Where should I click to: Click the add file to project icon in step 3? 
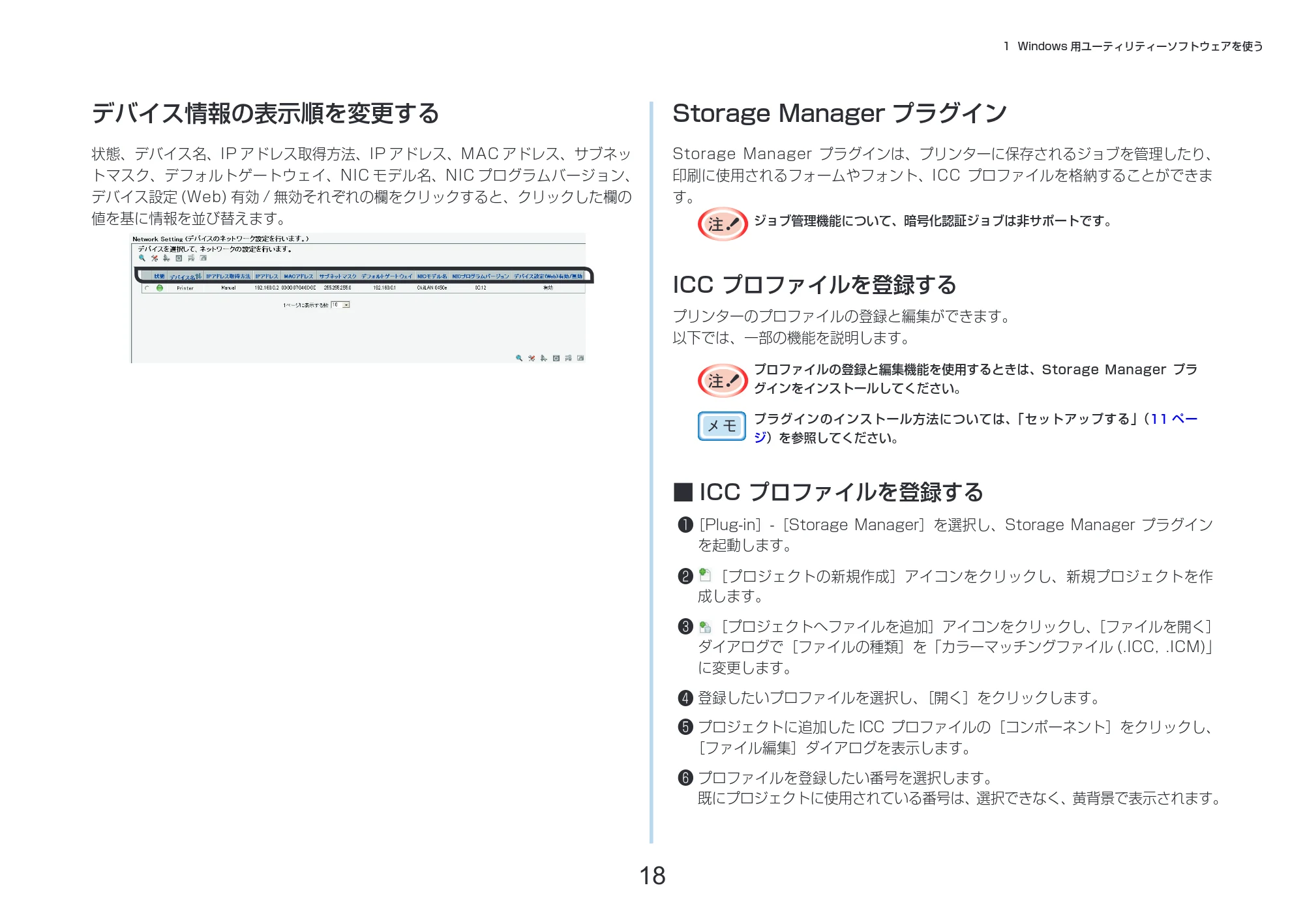point(705,627)
